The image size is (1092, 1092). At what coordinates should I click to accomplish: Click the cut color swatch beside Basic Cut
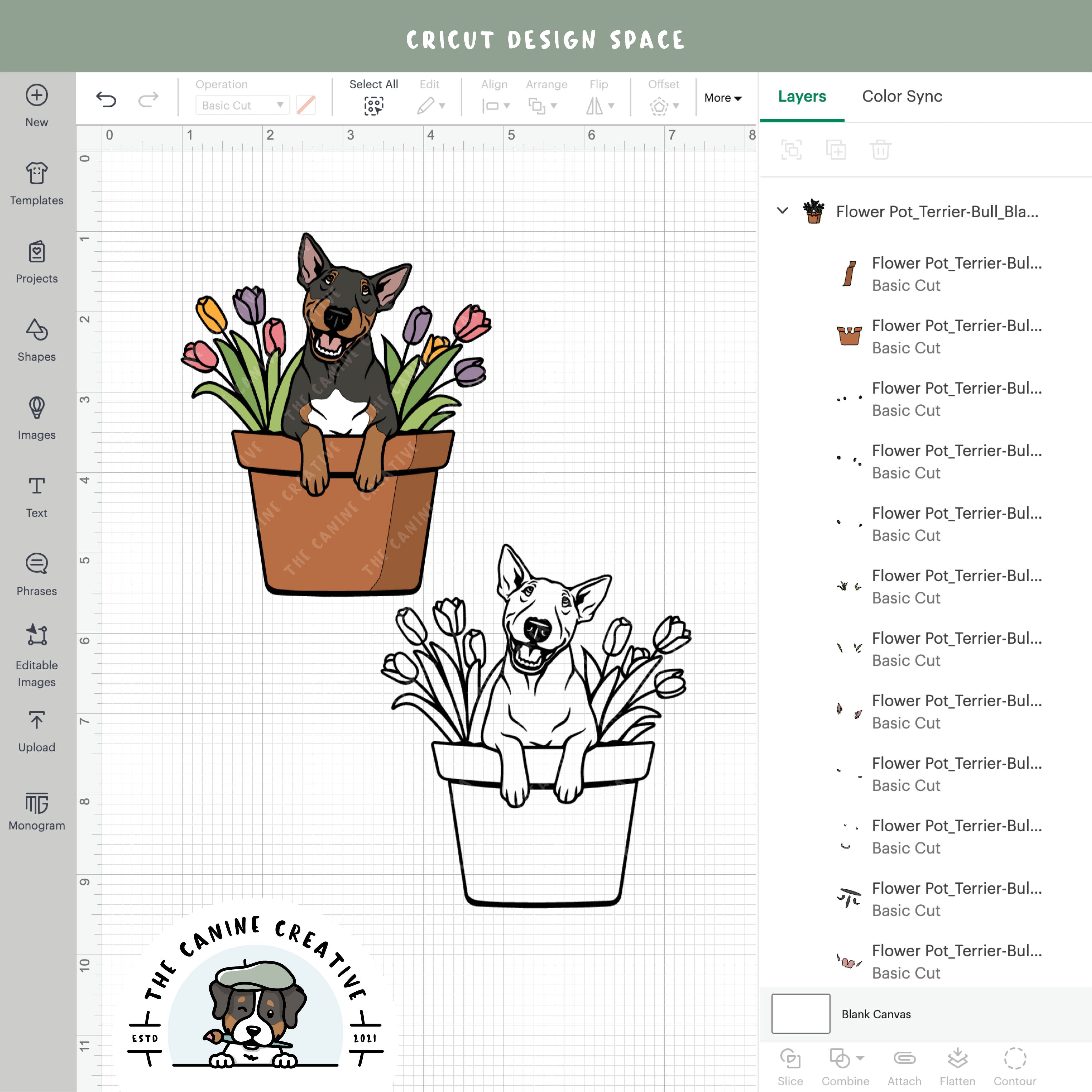coord(305,105)
